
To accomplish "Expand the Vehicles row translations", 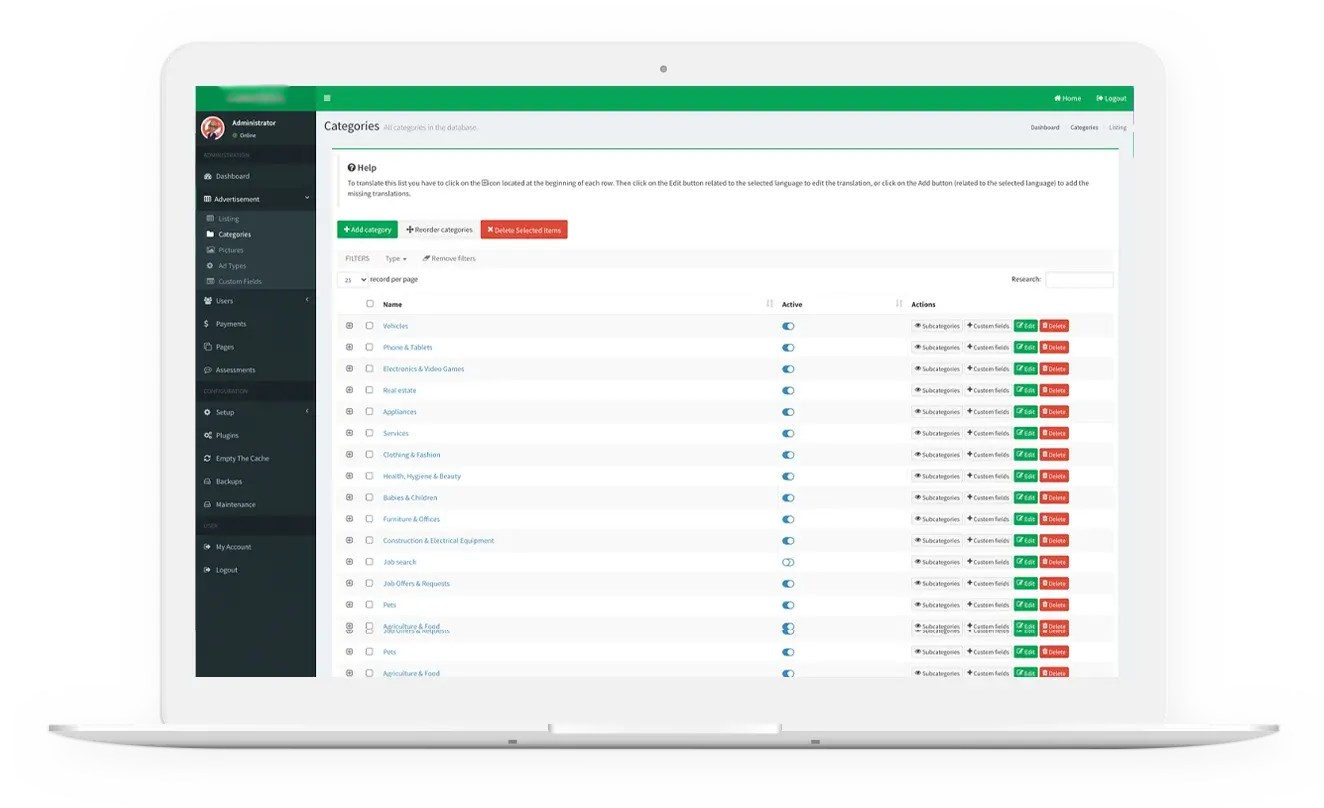I will coord(349,326).
